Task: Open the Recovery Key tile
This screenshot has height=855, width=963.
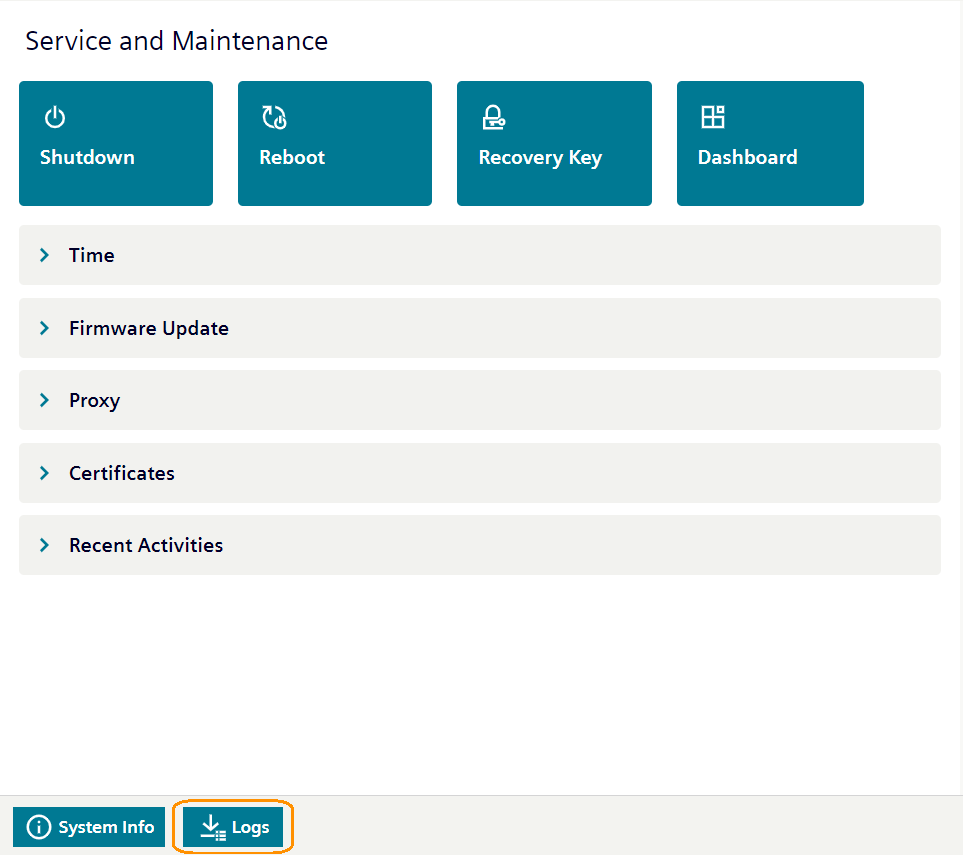Action: [554, 143]
